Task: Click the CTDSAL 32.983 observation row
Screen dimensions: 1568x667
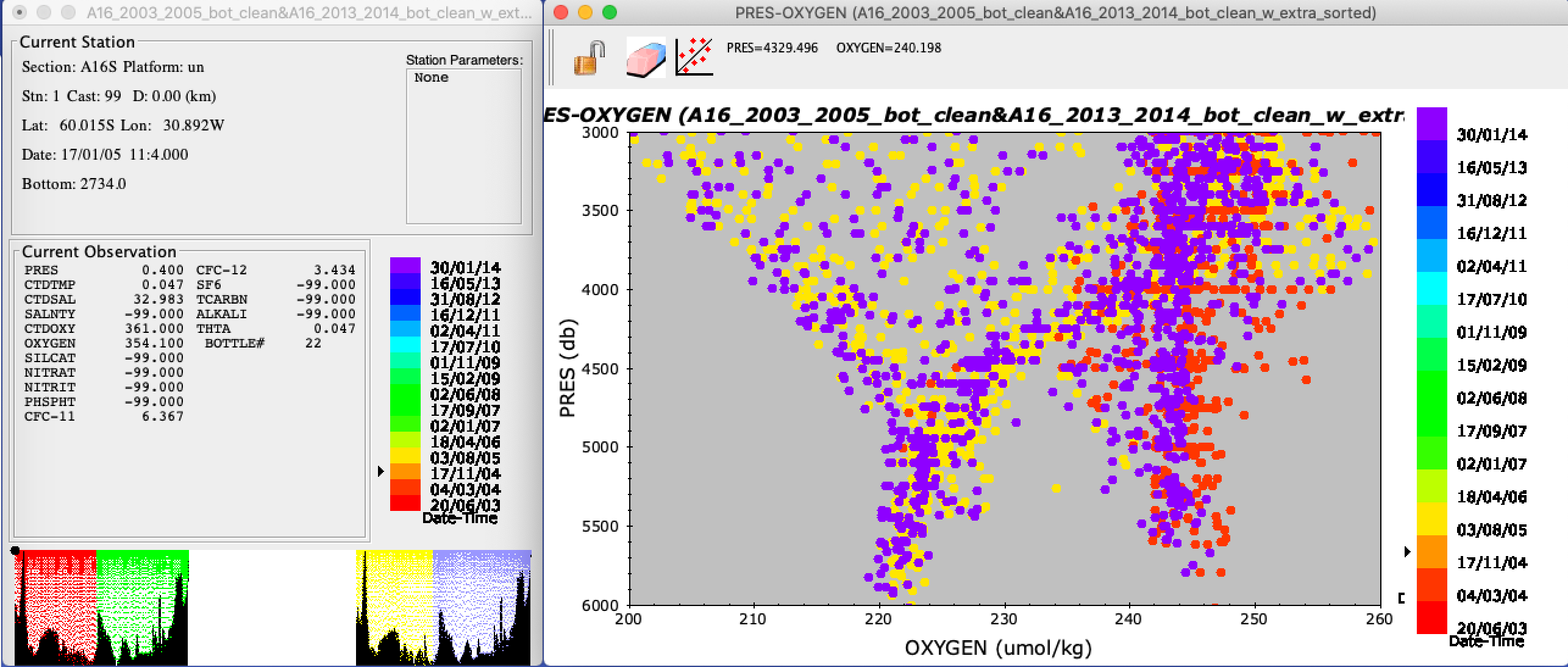Action: 104,299
